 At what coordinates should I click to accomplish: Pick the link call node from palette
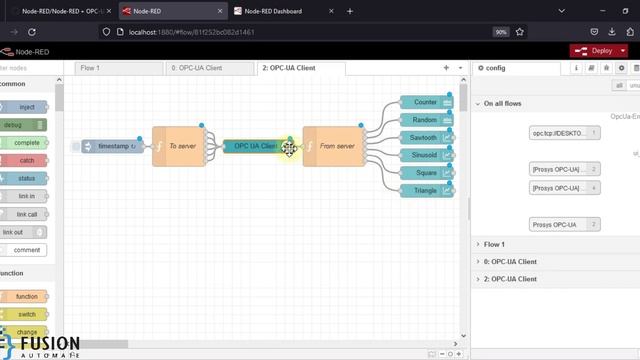(x=24, y=214)
